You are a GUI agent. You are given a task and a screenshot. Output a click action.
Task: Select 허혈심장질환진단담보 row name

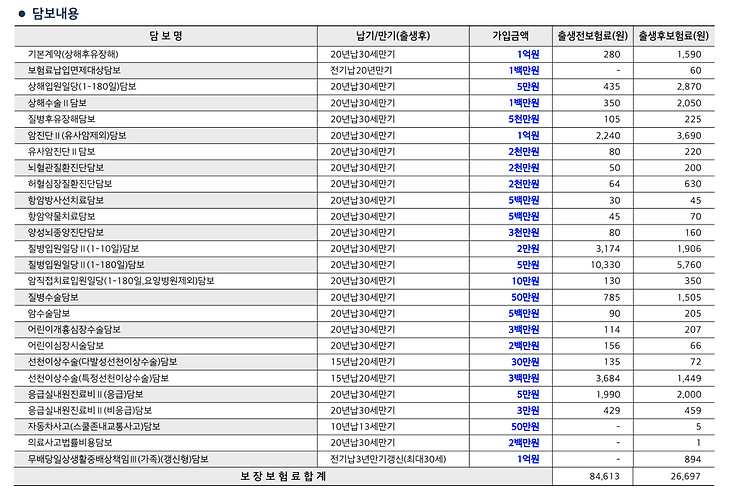click(x=70, y=184)
